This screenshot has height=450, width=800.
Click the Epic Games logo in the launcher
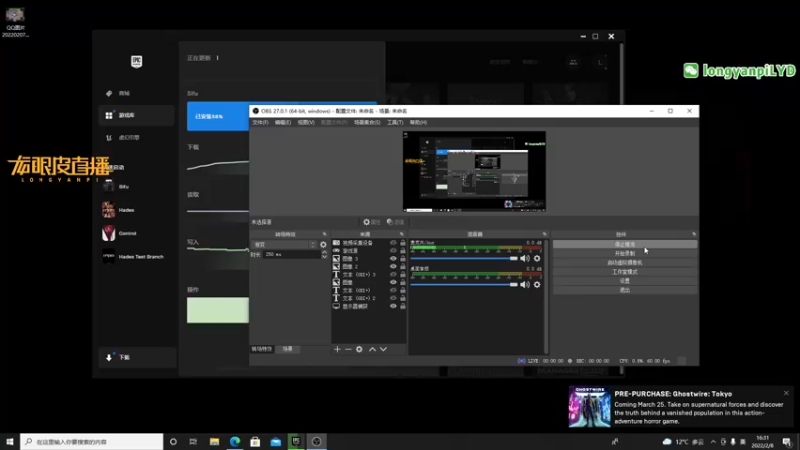click(136, 62)
